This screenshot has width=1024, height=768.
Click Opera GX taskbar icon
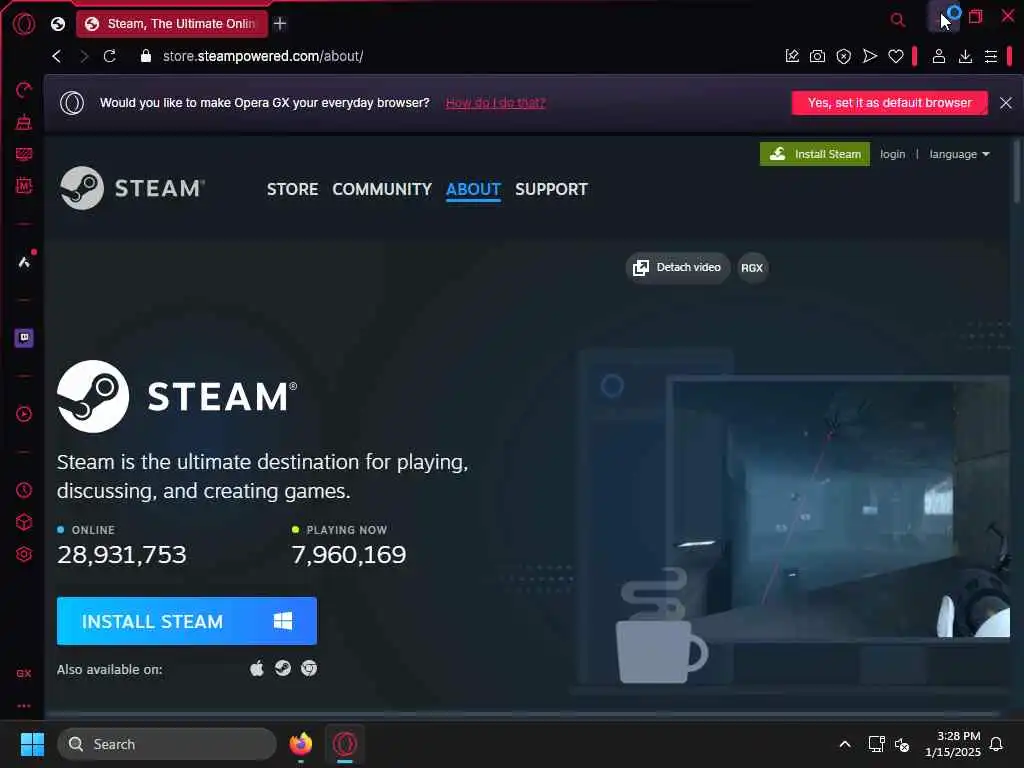(345, 744)
